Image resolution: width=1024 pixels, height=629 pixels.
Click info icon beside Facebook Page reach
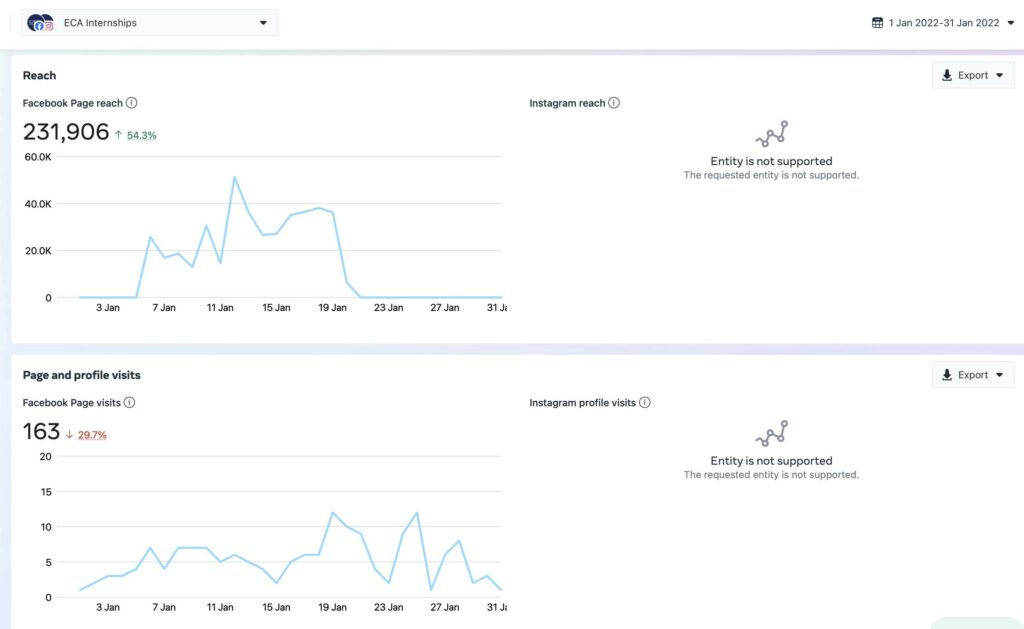click(x=132, y=103)
